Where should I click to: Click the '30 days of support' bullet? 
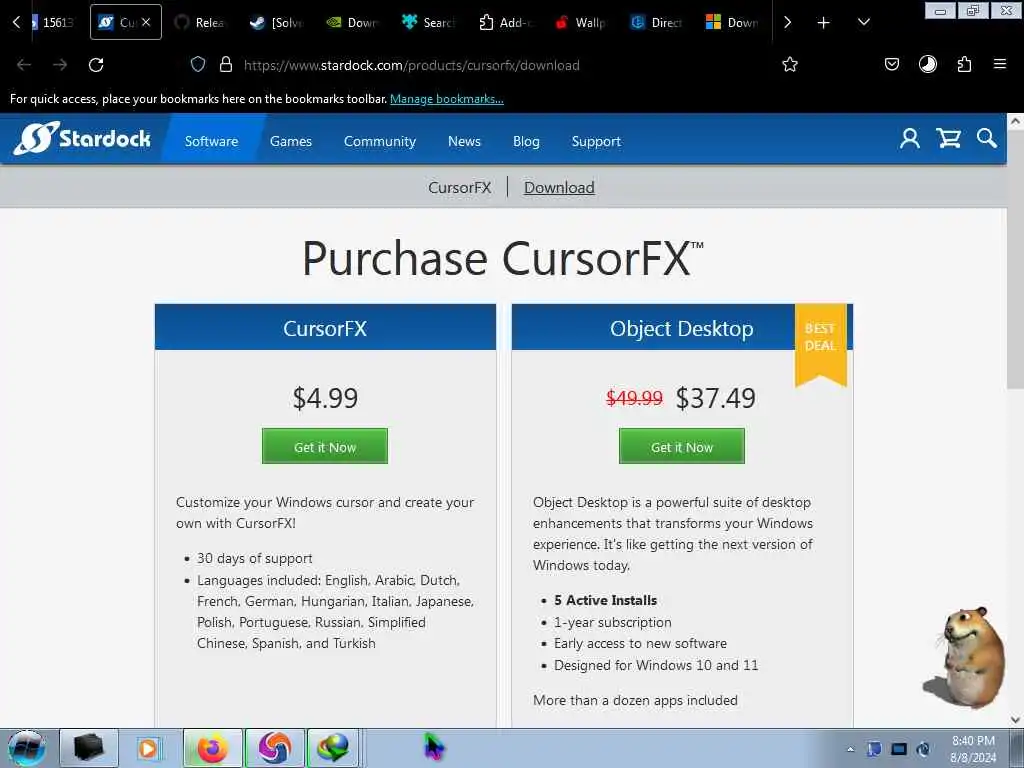pos(255,558)
